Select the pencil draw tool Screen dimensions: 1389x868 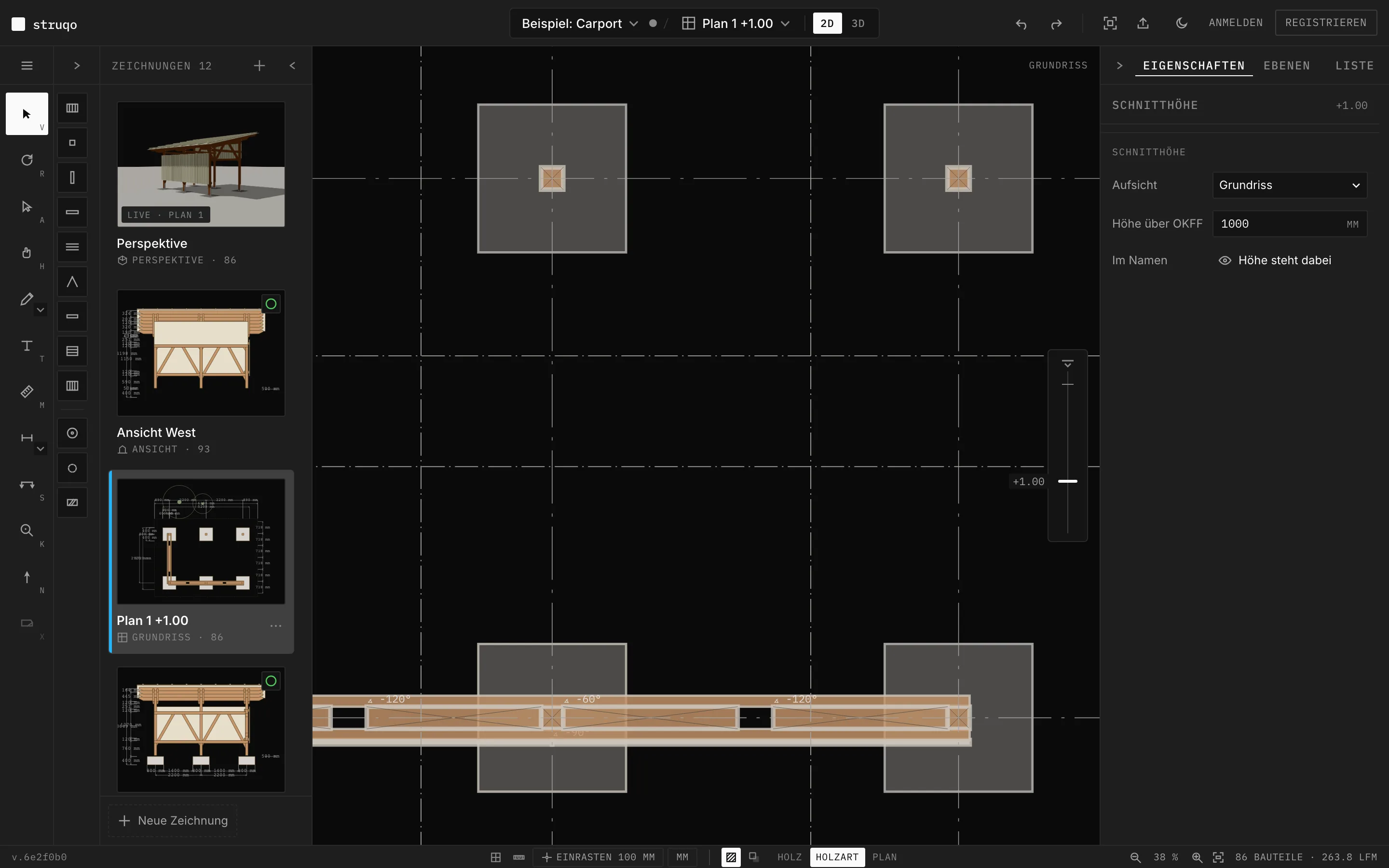(x=27, y=299)
